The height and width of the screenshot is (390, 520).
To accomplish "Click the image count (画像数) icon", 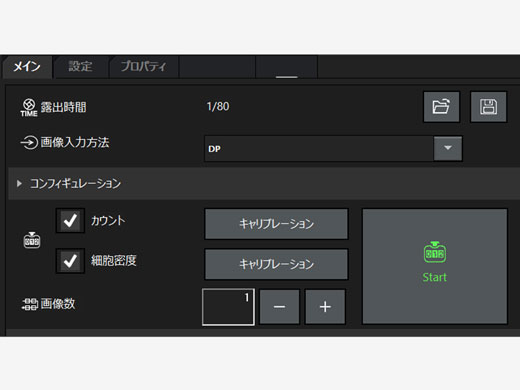I will pyautogui.click(x=30, y=304).
